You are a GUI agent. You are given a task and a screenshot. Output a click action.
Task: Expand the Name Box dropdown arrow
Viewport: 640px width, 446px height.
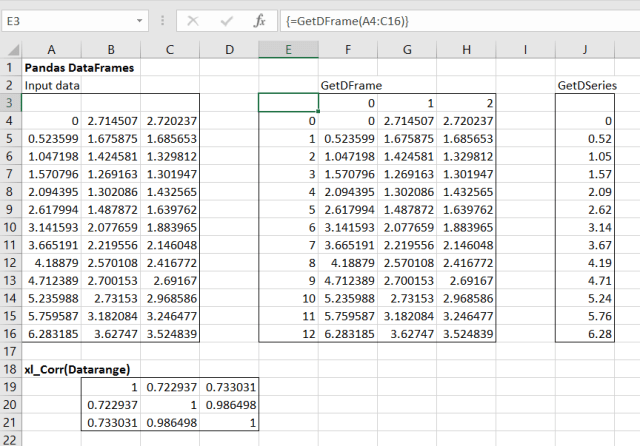(x=146, y=21)
